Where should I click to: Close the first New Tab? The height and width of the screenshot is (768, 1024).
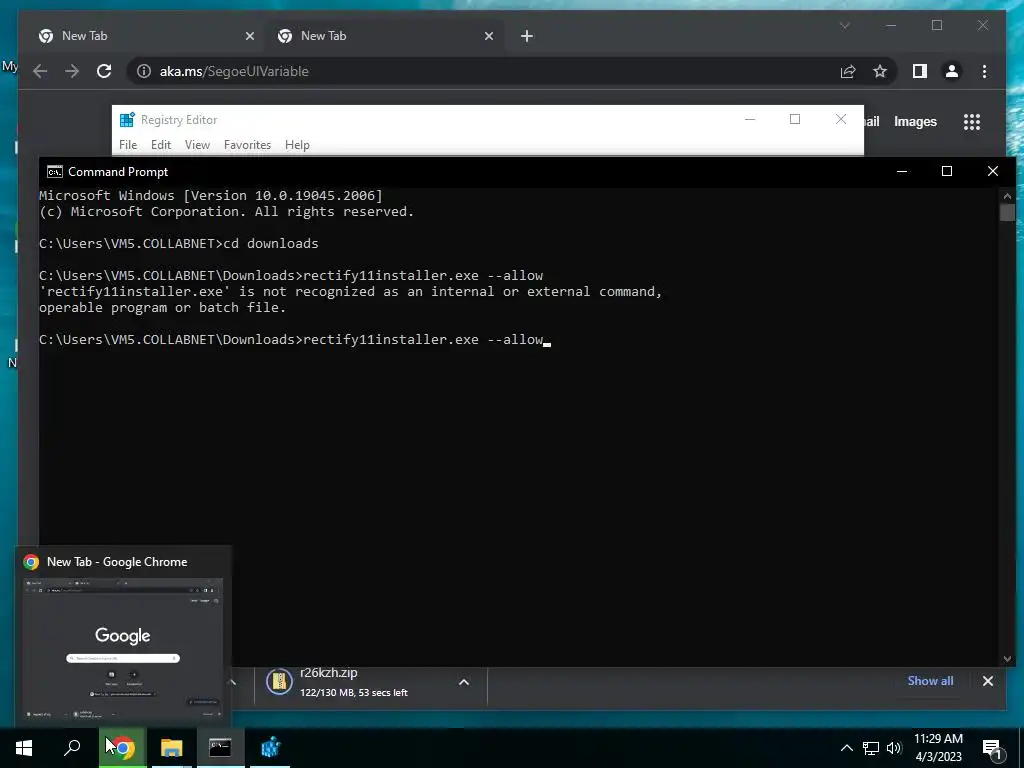(249, 36)
